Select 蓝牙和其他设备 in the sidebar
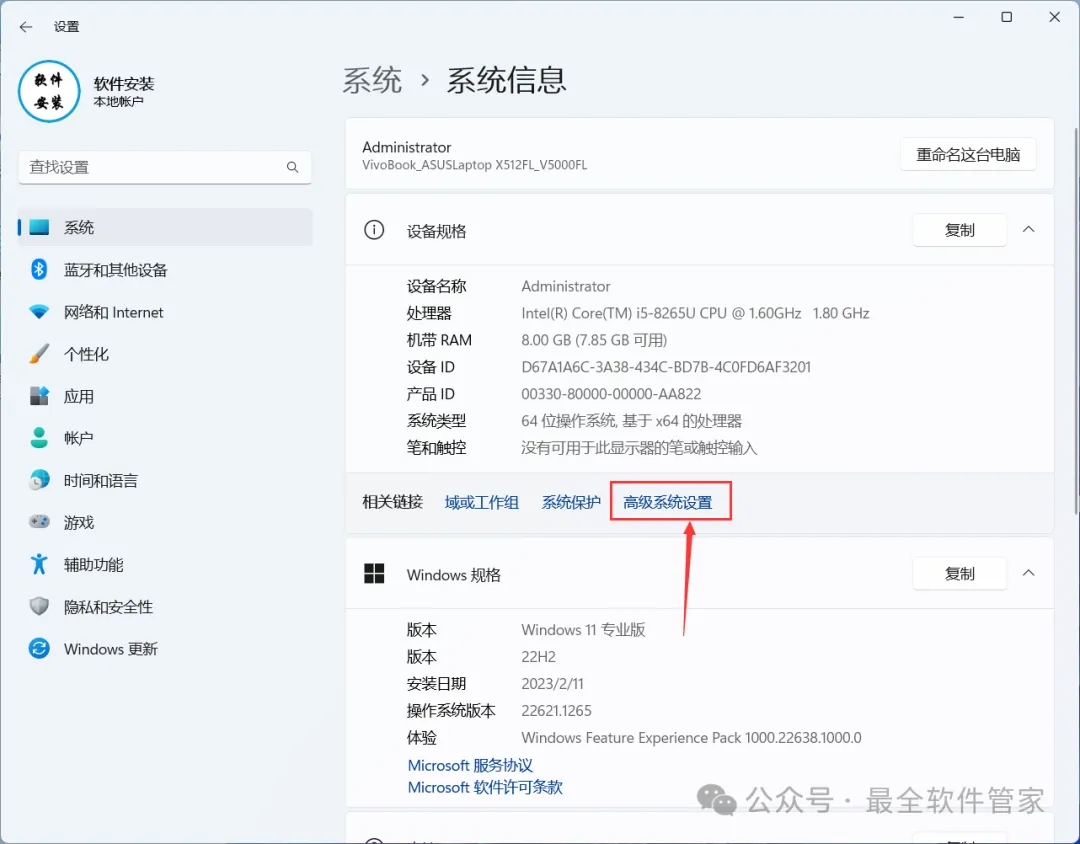The height and width of the screenshot is (844, 1080). click(x=165, y=269)
